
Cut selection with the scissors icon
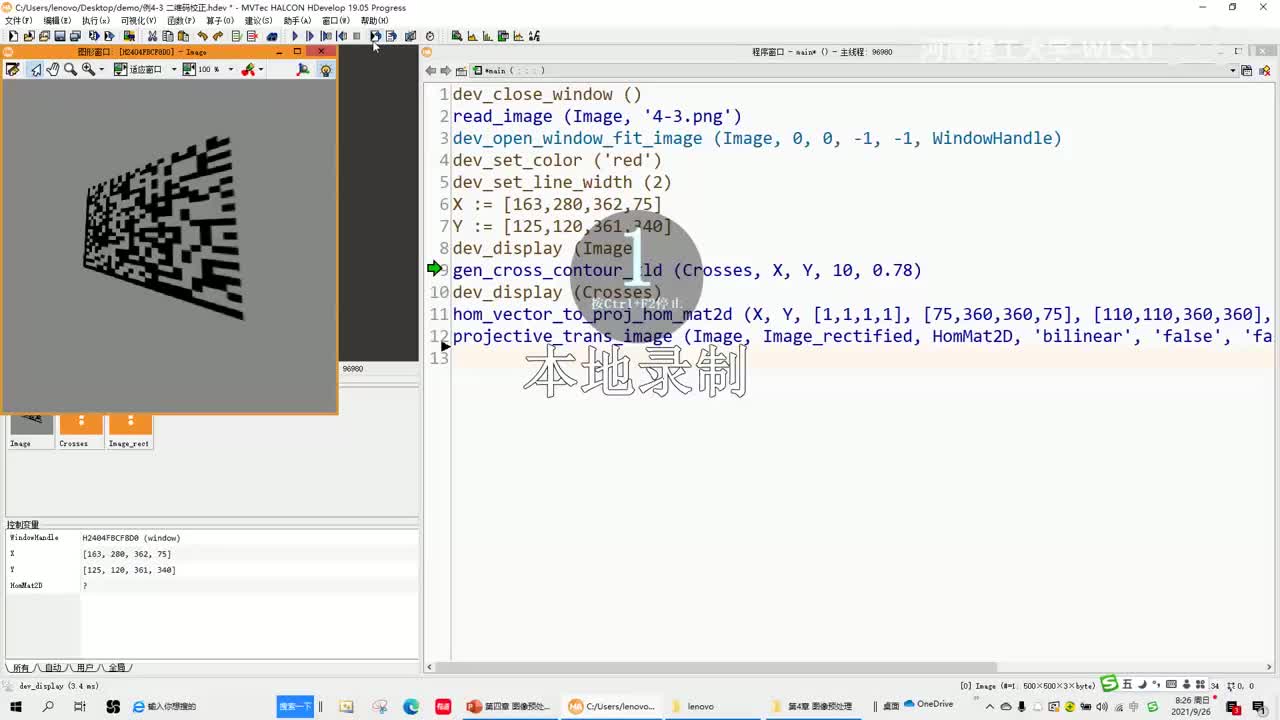(153, 36)
